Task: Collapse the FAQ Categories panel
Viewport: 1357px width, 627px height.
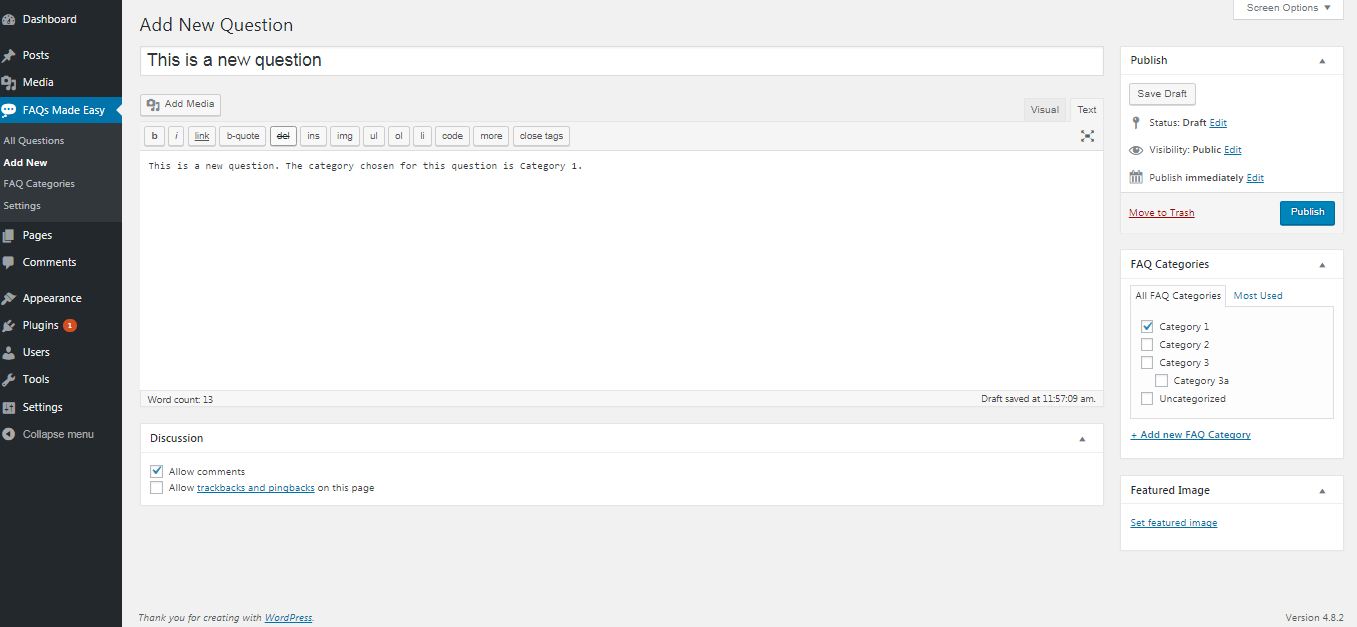Action: 1322,265
